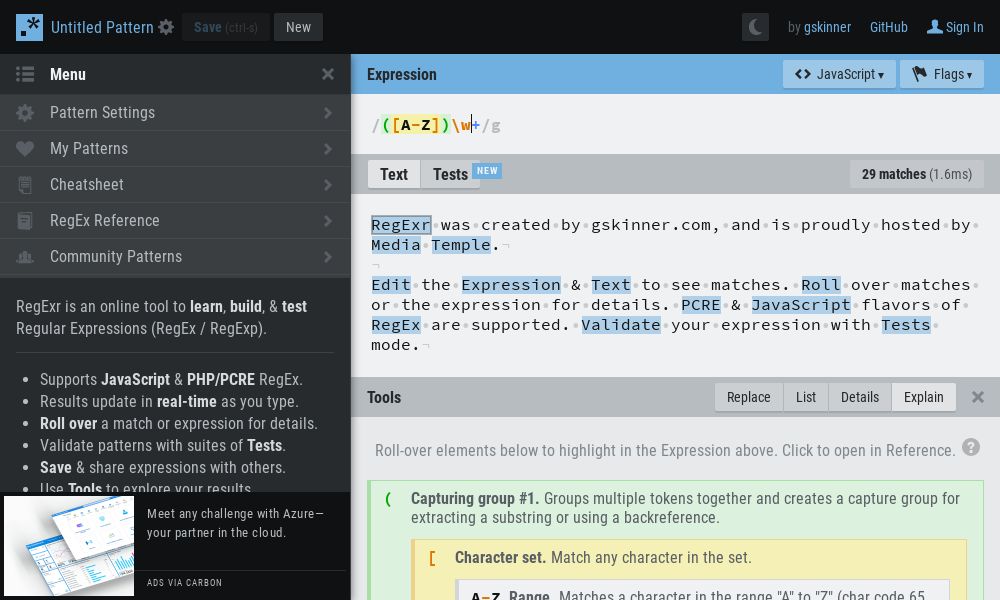This screenshot has width=1000, height=600.
Task: Expand Cheatsheet chevron
Action: click(x=328, y=185)
